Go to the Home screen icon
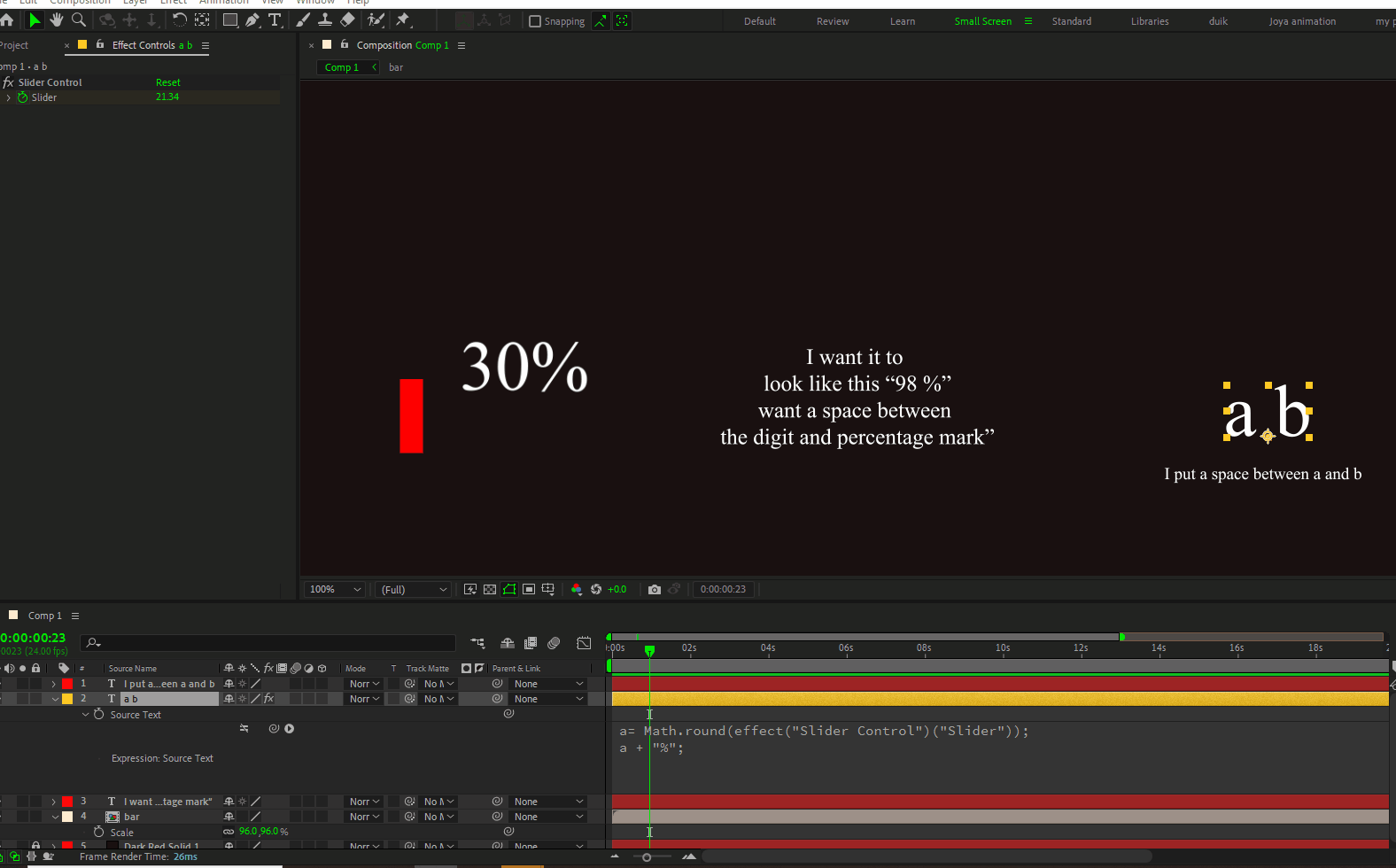 [x=7, y=19]
